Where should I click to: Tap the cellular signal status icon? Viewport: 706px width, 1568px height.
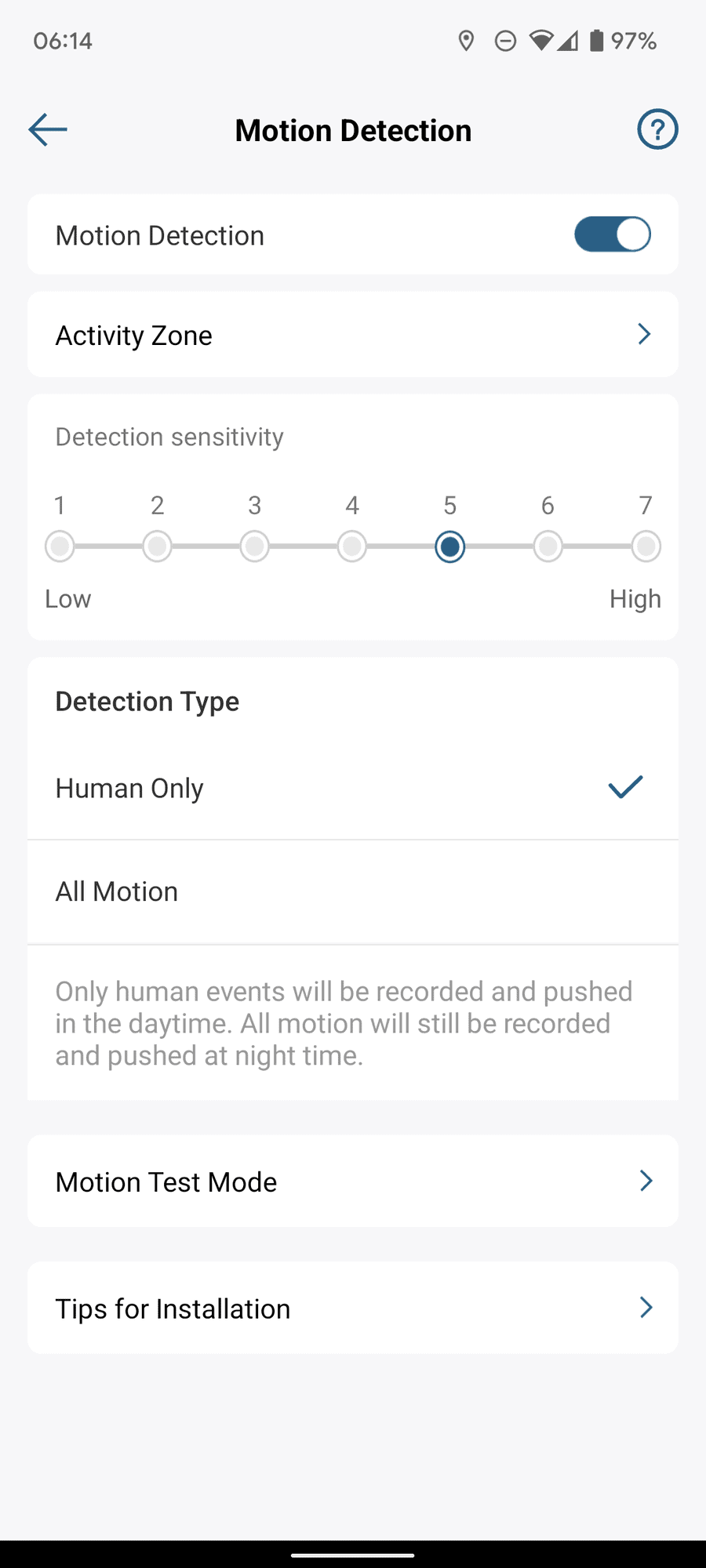pyautogui.click(x=568, y=41)
